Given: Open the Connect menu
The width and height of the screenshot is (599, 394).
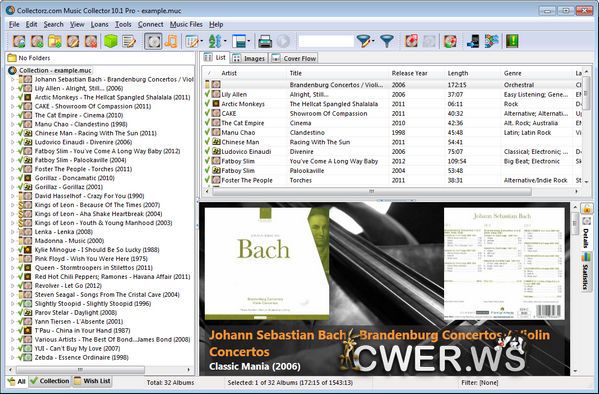Looking at the screenshot, I should pyautogui.click(x=151, y=24).
